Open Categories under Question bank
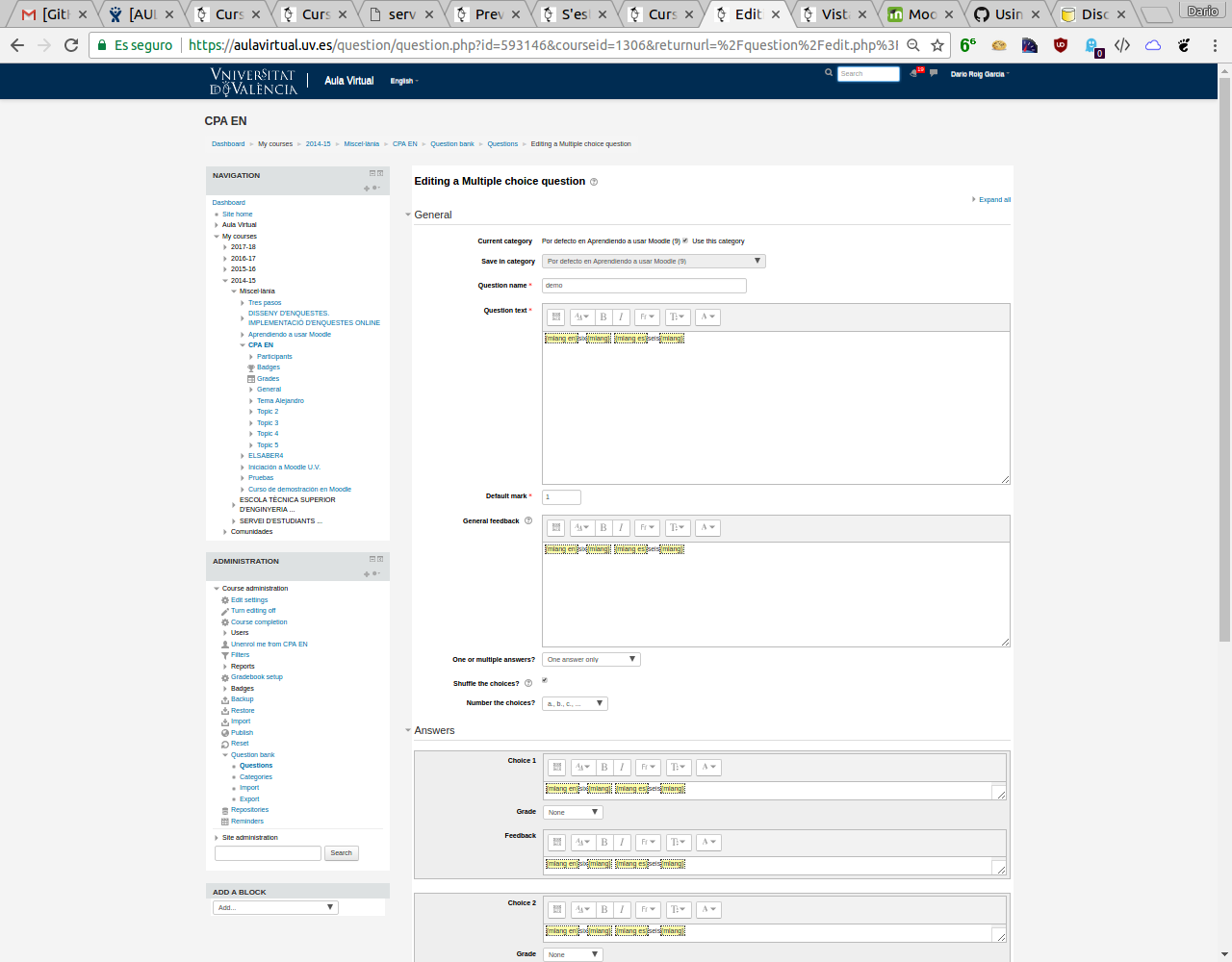 pyautogui.click(x=256, y=777)
